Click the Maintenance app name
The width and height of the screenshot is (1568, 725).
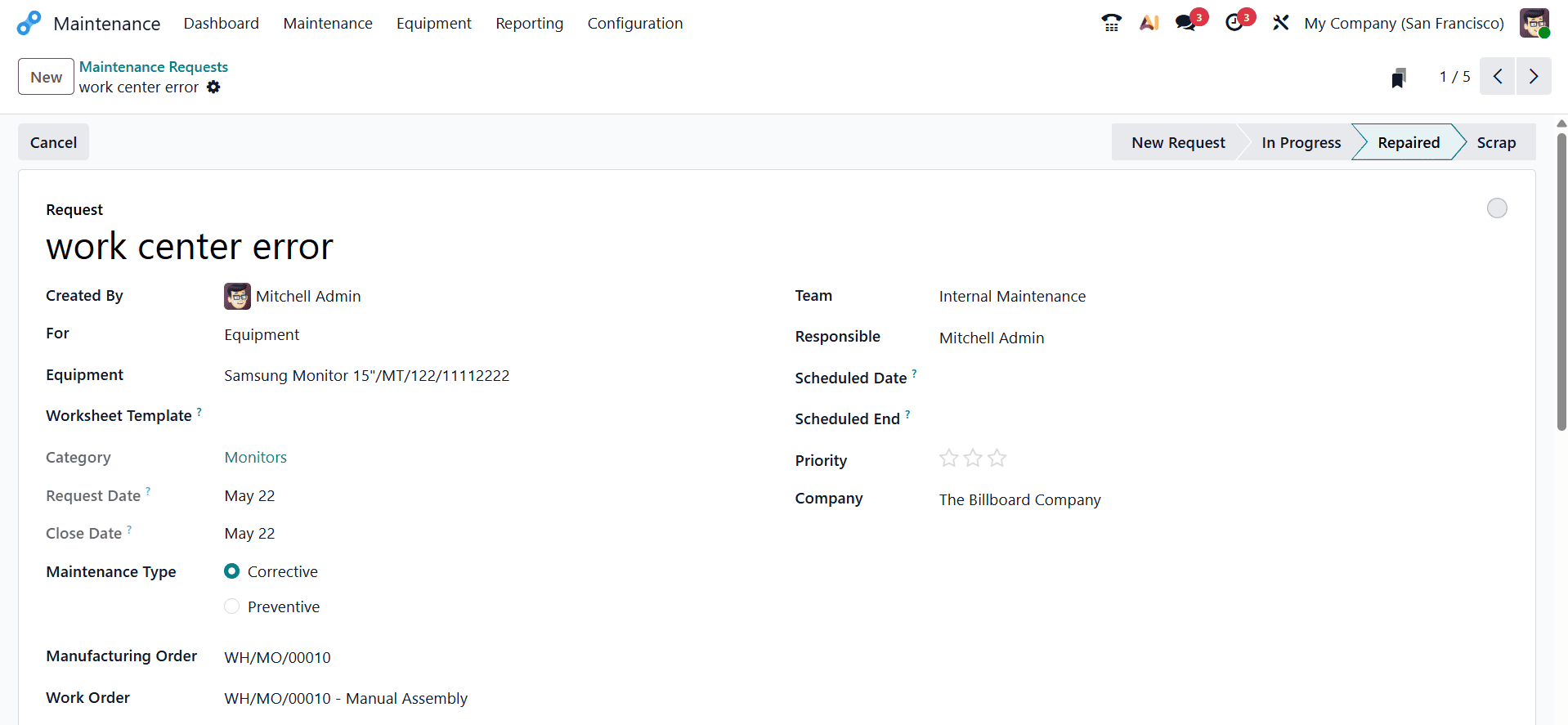coord(107,24)
